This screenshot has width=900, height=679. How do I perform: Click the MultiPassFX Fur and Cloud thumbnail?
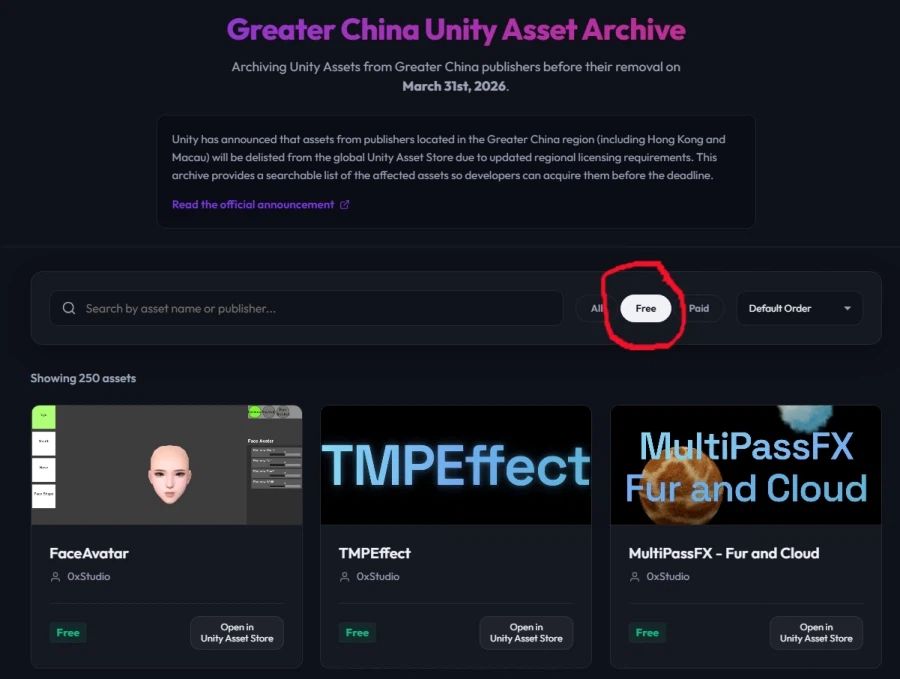click(746, 465)
